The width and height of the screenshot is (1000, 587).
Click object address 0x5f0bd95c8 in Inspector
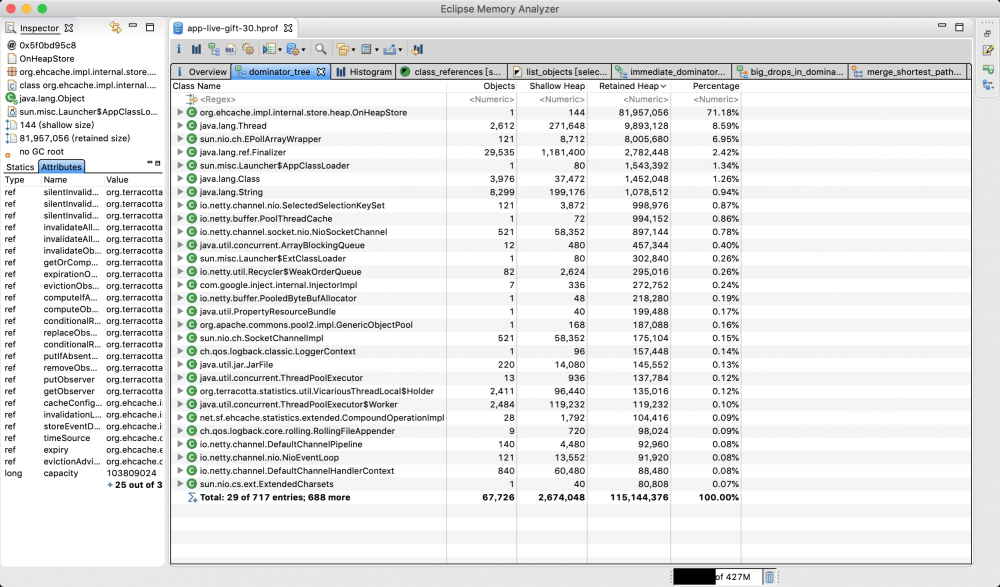pyautogui.click(x=47, y=45)
